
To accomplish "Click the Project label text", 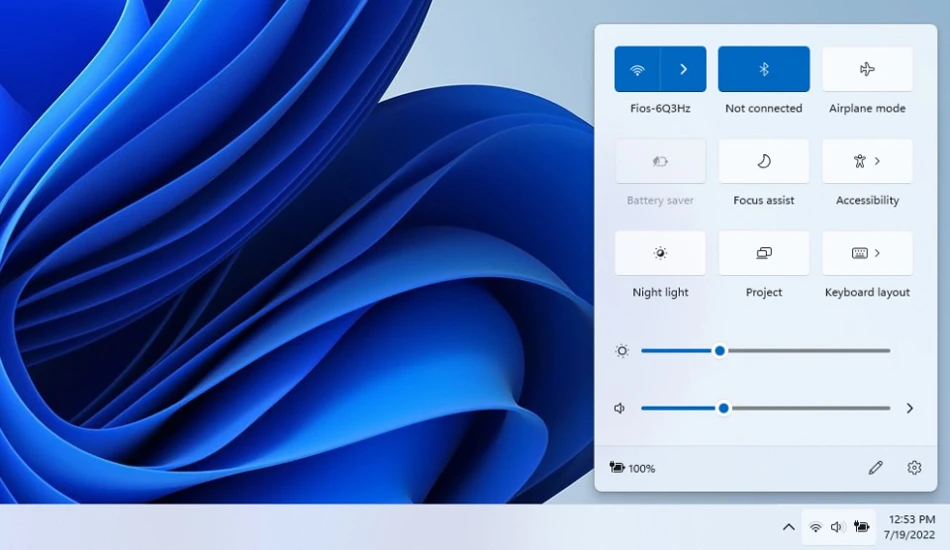I will click(763, 293).
